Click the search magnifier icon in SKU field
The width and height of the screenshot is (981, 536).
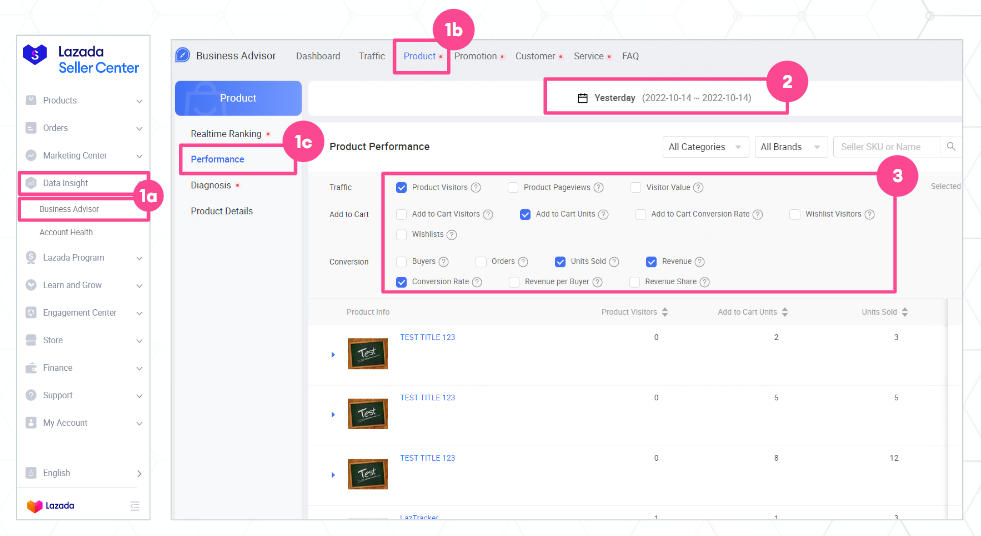point(951,147)
